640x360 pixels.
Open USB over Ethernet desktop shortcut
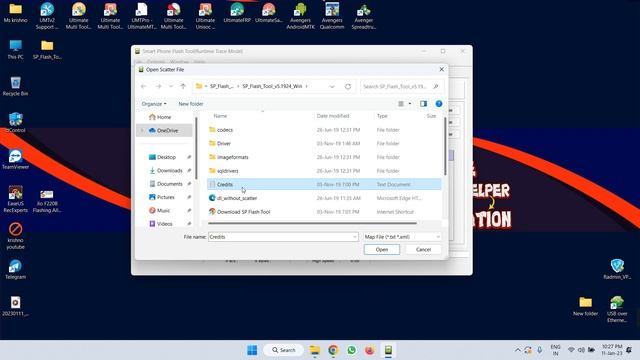click(x=617, y=309)
